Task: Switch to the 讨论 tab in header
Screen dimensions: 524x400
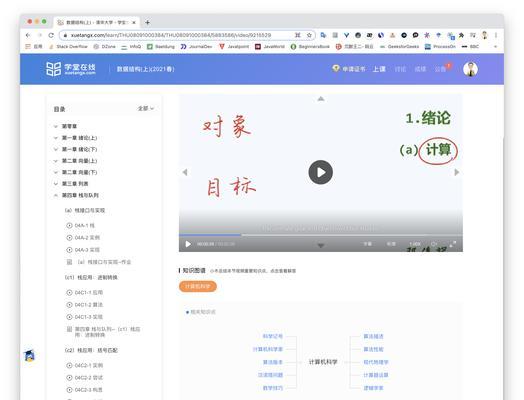Action: coord(400,69)
